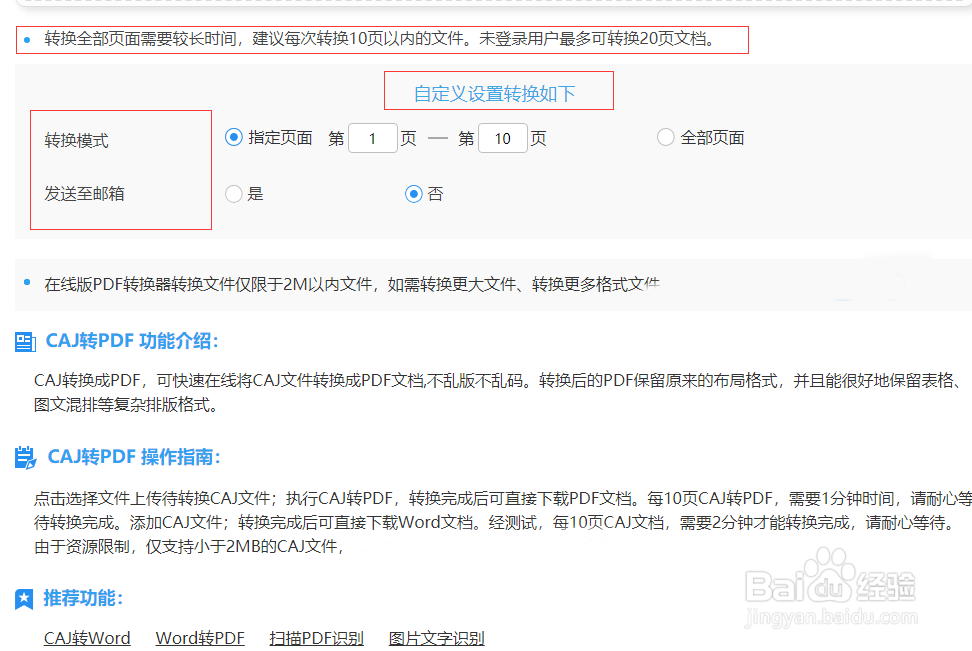Viewport: 972px width, 651px height.
Task: Open the CAJ转Word link
Action: point(86,638)
